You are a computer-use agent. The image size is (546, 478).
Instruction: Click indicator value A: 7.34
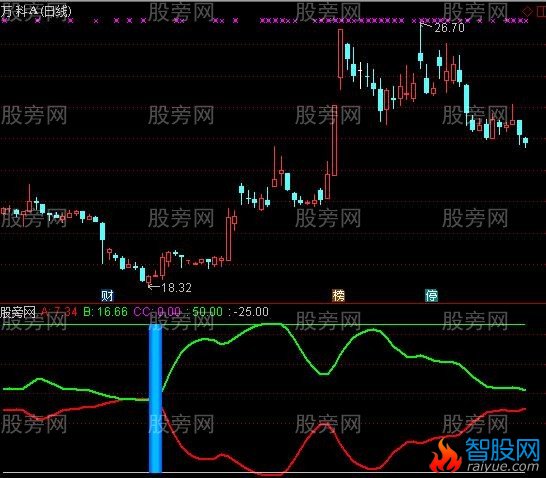pos(59,312)
